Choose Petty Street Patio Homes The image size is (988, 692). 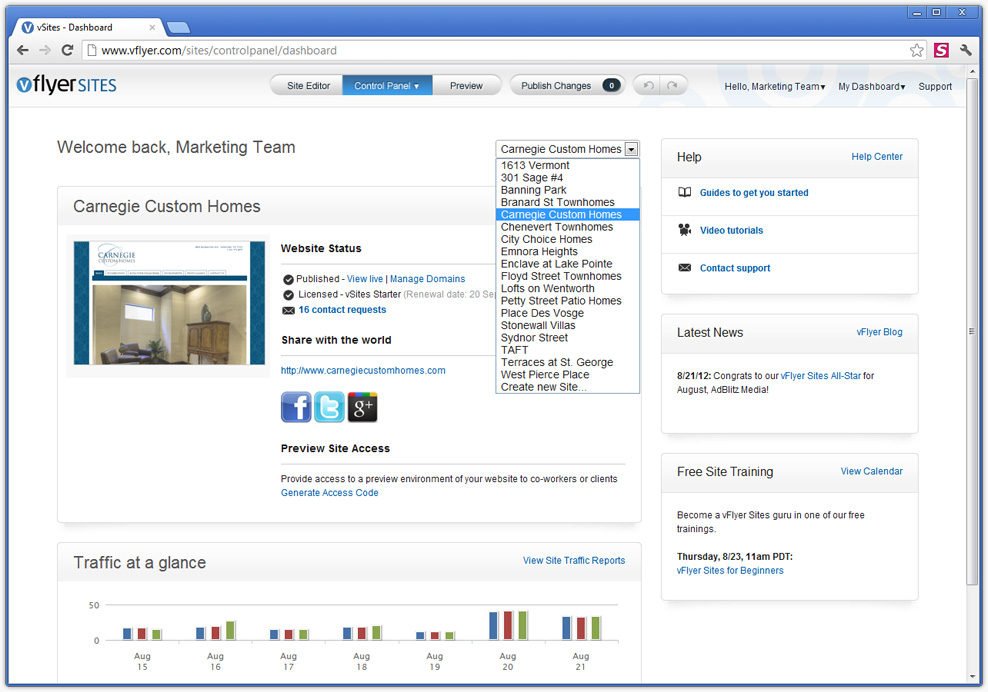(567, 301)
